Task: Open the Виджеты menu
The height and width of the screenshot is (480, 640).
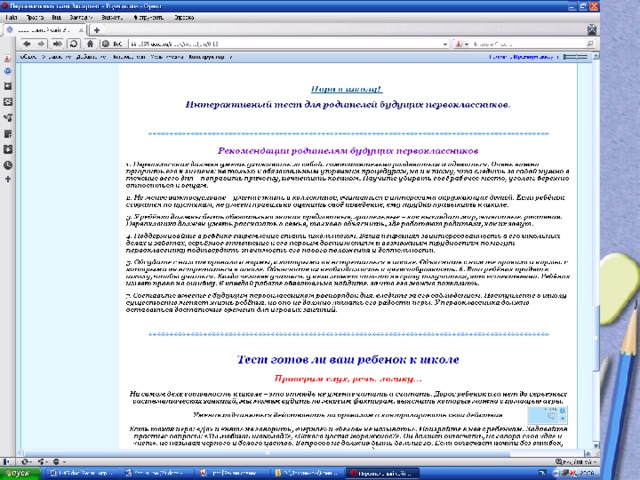Action: coord(112,18)
